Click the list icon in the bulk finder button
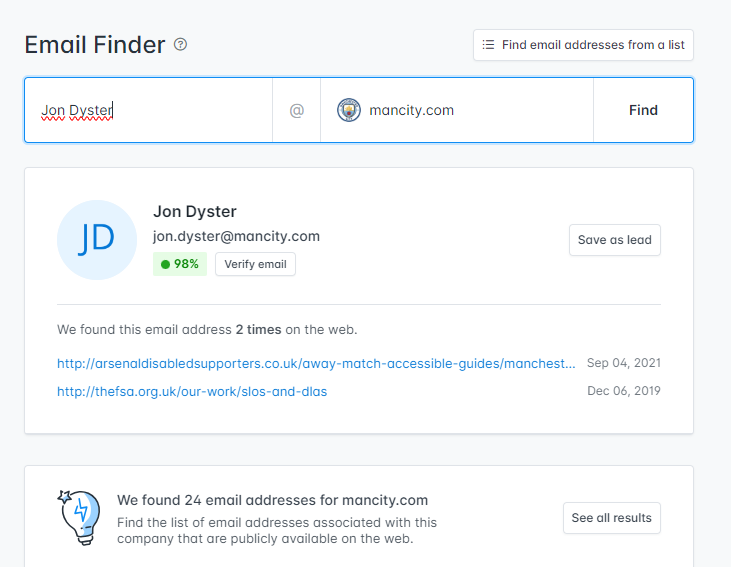This screenshot has height=567, width=731. coord(488,45)
